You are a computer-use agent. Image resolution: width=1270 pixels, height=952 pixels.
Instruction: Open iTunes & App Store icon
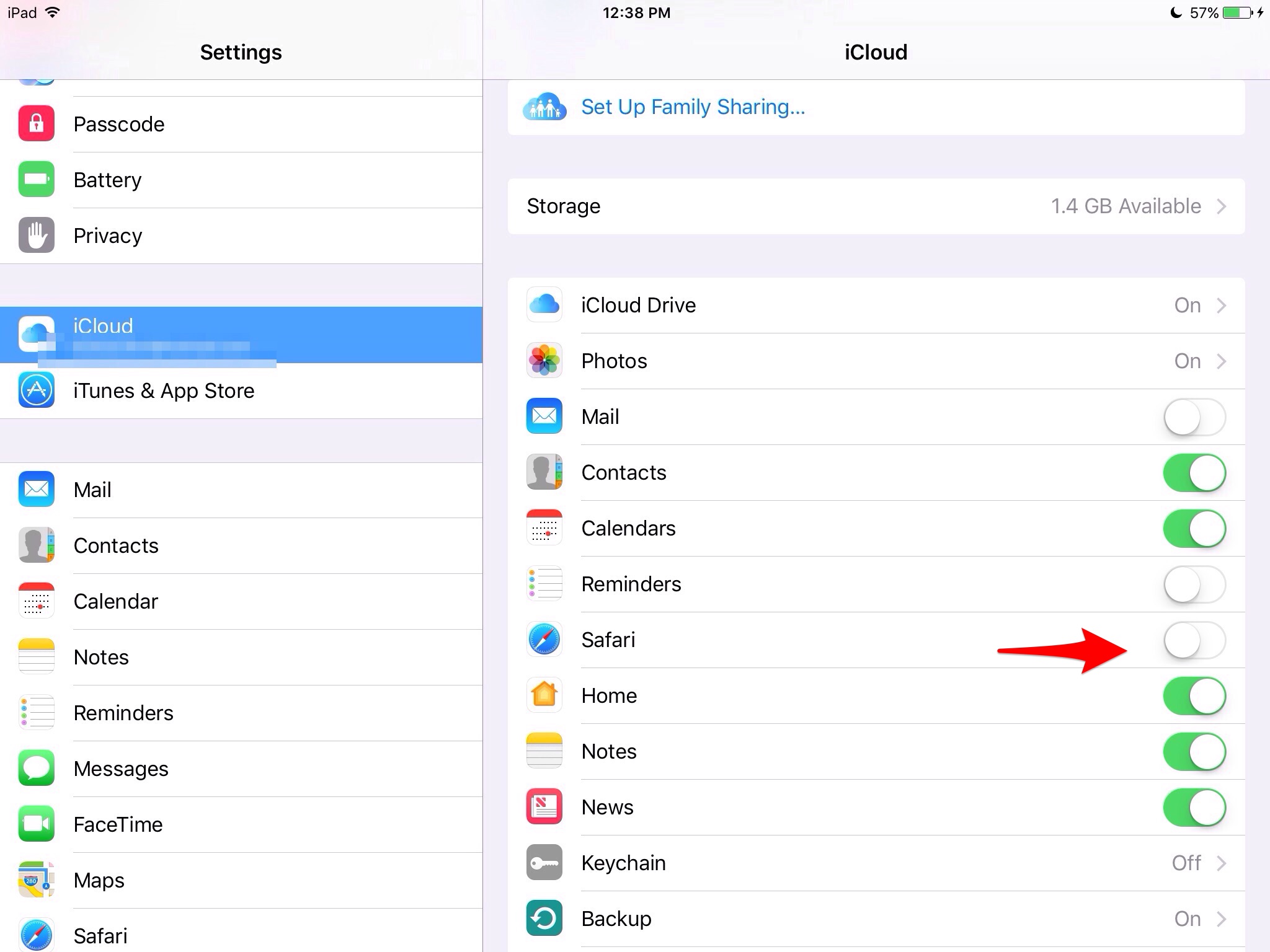(x=37, y=390)
